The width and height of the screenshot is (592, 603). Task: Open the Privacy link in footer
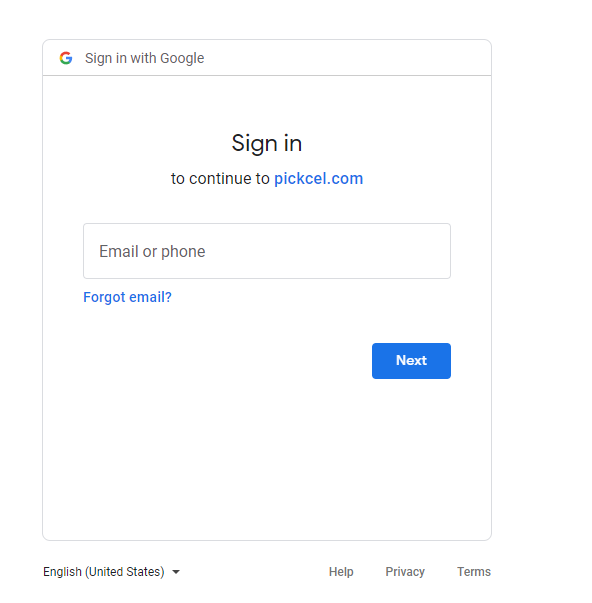click(405, 572)
